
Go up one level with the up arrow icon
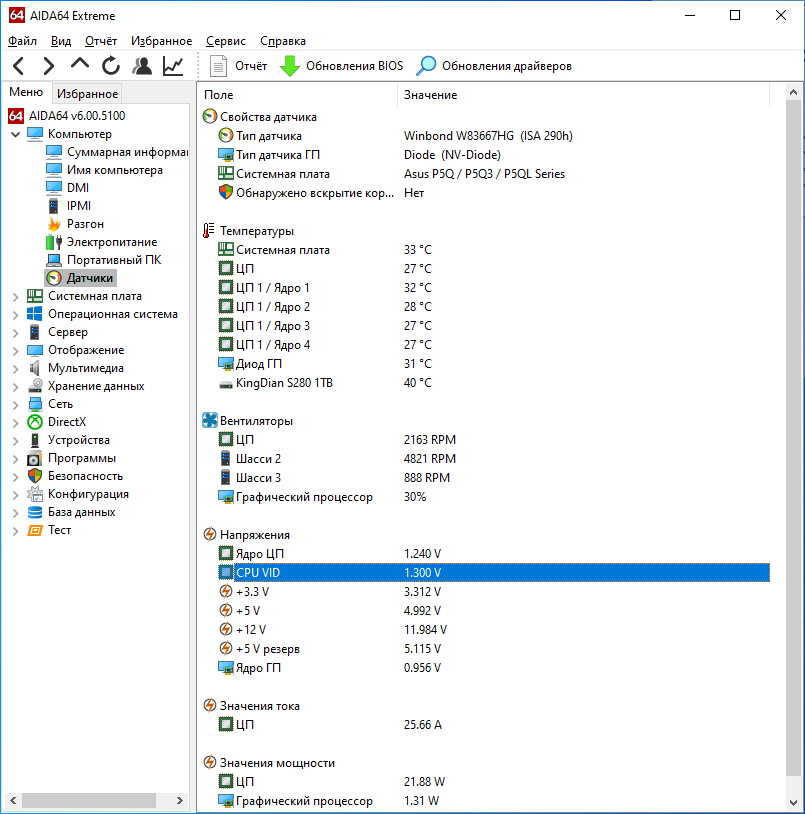pyautogui.click(x=79, y=64)
